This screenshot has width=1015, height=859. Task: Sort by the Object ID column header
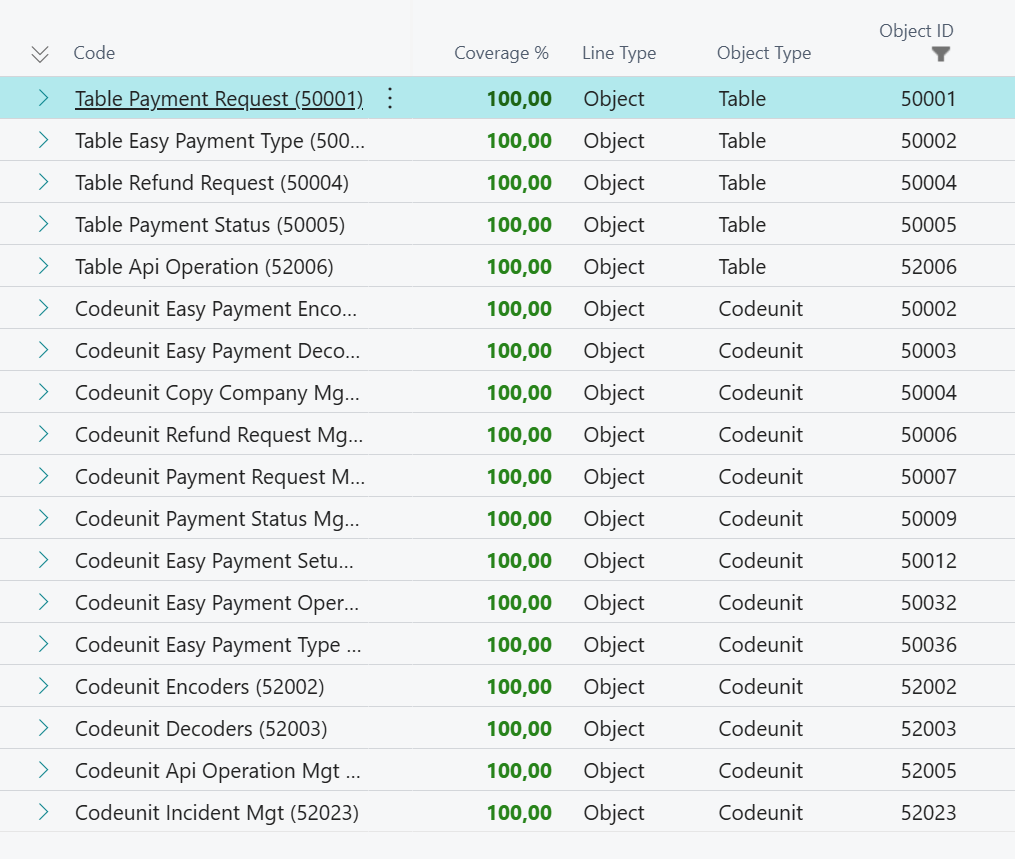click(x=916, y=31)
